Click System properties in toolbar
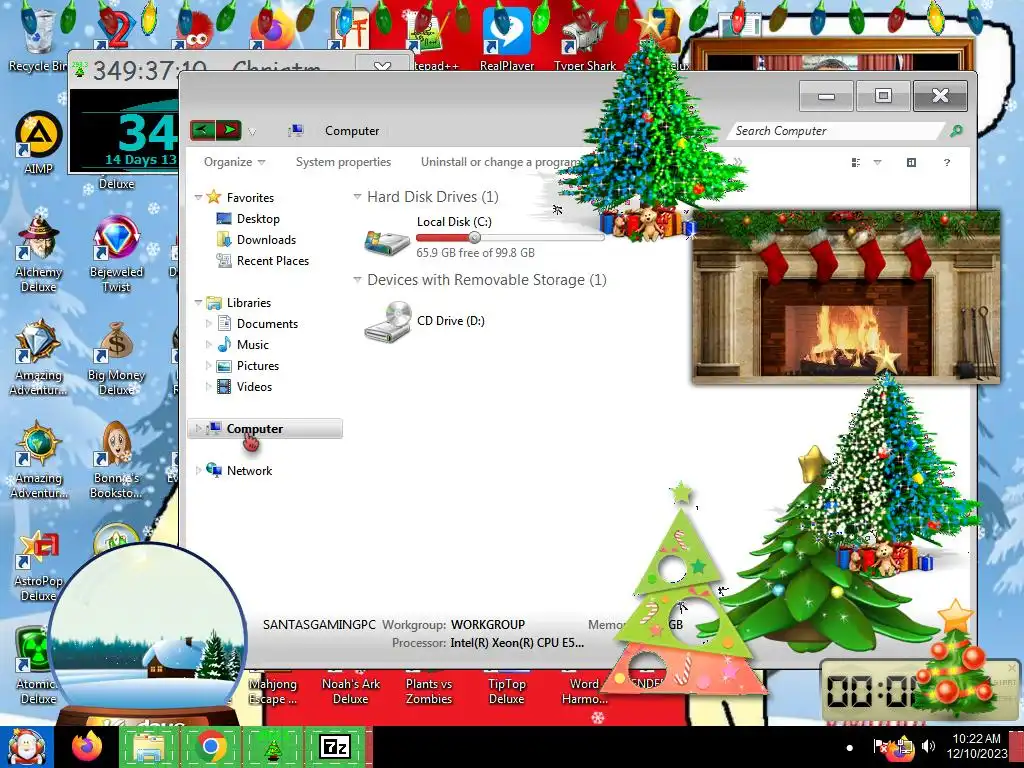This screenshot has width=1024, height=768. point(344,162)
